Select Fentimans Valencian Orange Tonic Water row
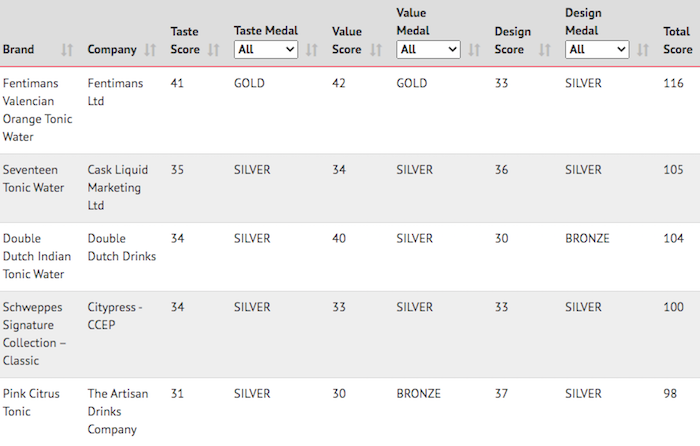The width and height of the screenshot is (700, 446). pos(350,110)
